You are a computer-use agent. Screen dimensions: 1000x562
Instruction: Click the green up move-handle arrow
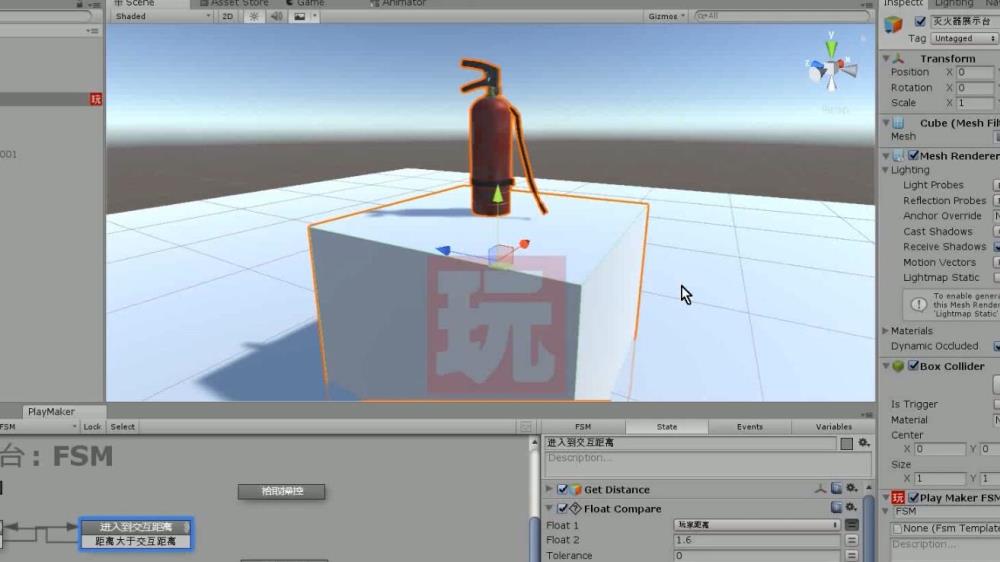497,194
